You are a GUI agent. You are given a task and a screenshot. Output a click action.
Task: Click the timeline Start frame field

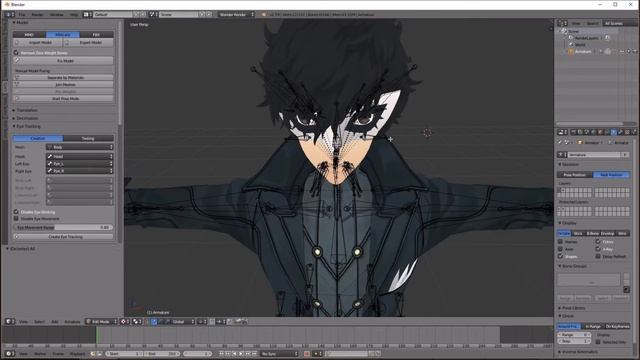(x=124, y=353)
